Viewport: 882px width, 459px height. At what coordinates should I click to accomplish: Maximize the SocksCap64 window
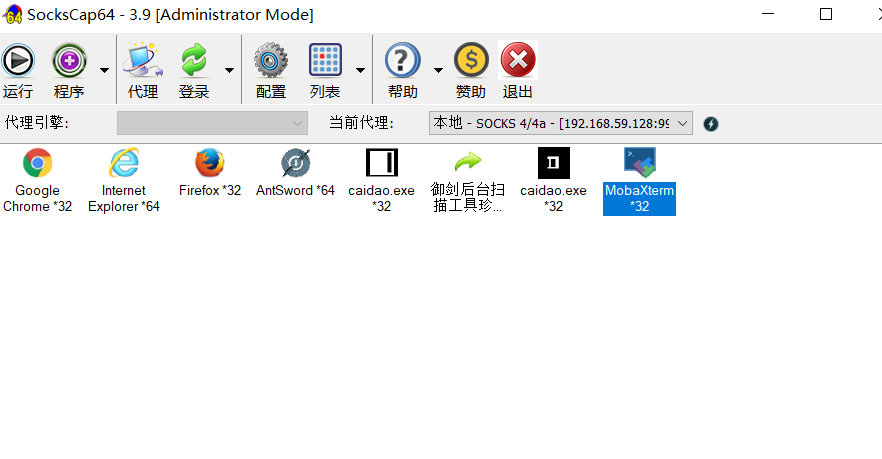tap(826, 14)
